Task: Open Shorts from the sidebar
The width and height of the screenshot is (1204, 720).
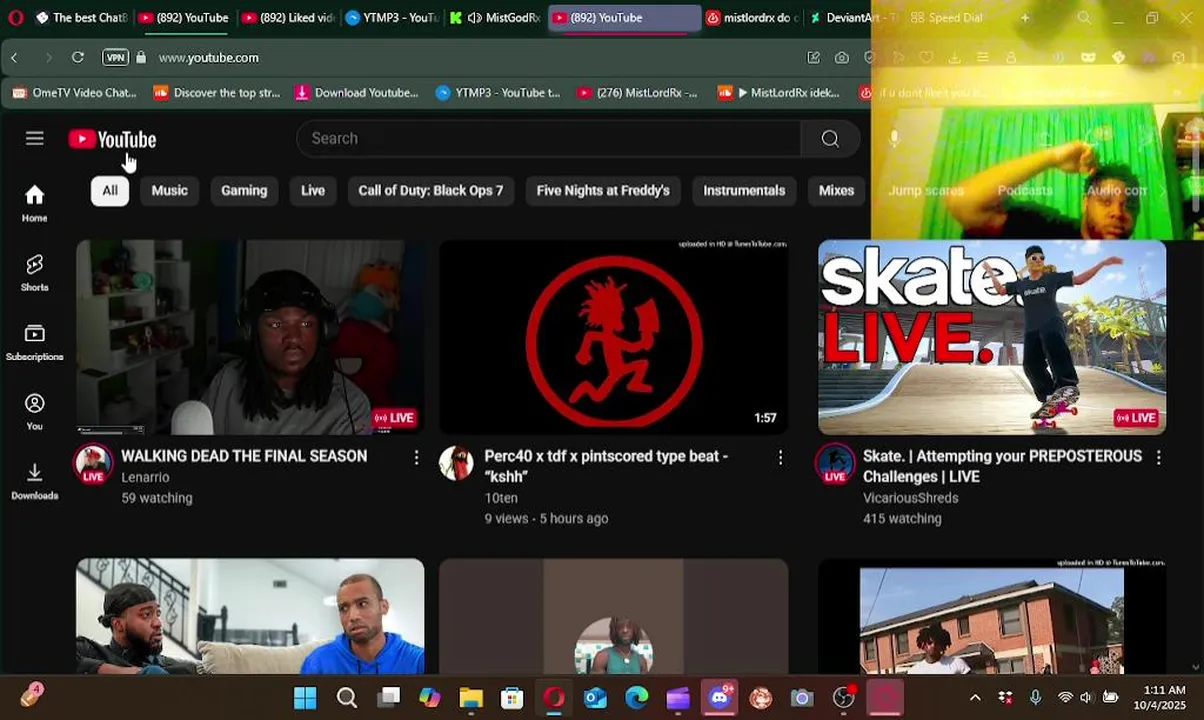Action: [35, 272]
